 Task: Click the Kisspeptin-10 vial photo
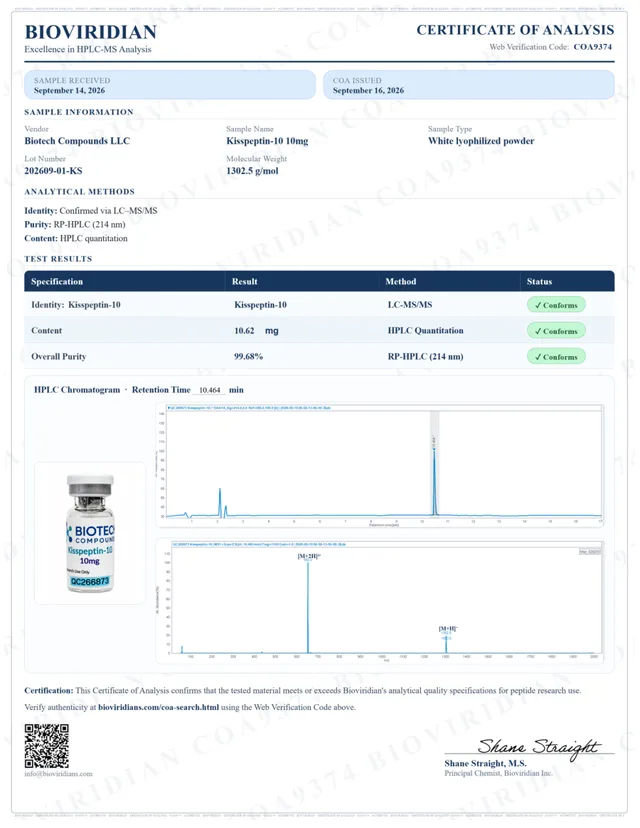pyautogui.click(x=90, y=533)
